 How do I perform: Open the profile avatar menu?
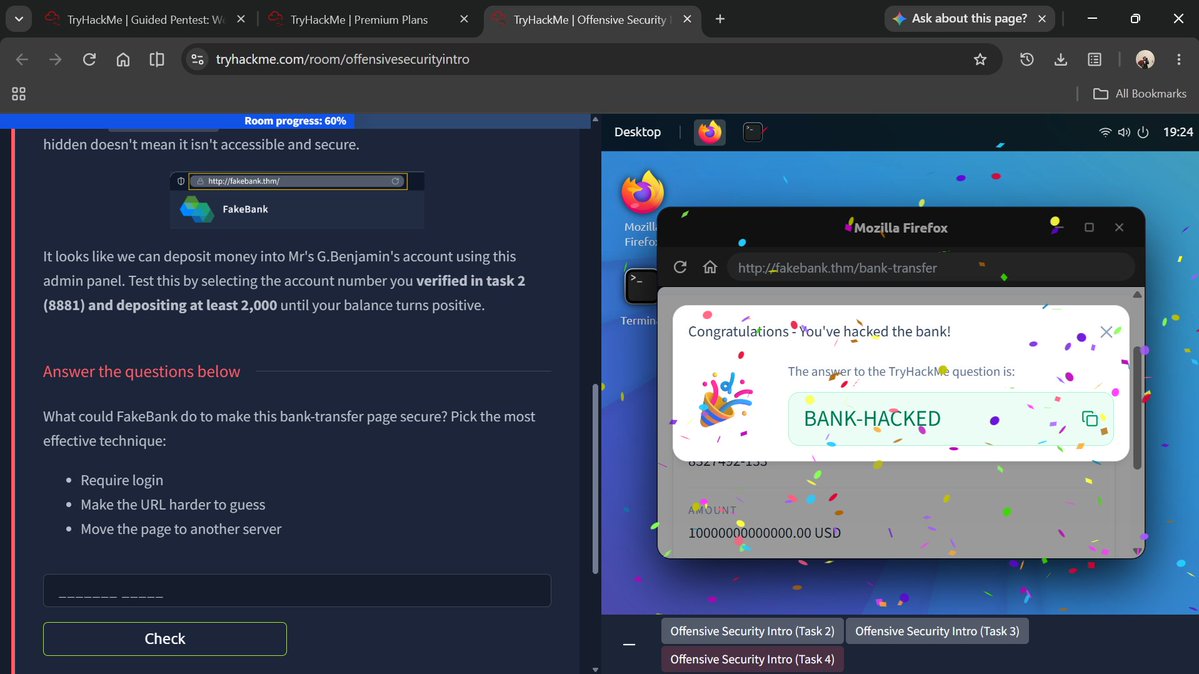click(1145, 59)
